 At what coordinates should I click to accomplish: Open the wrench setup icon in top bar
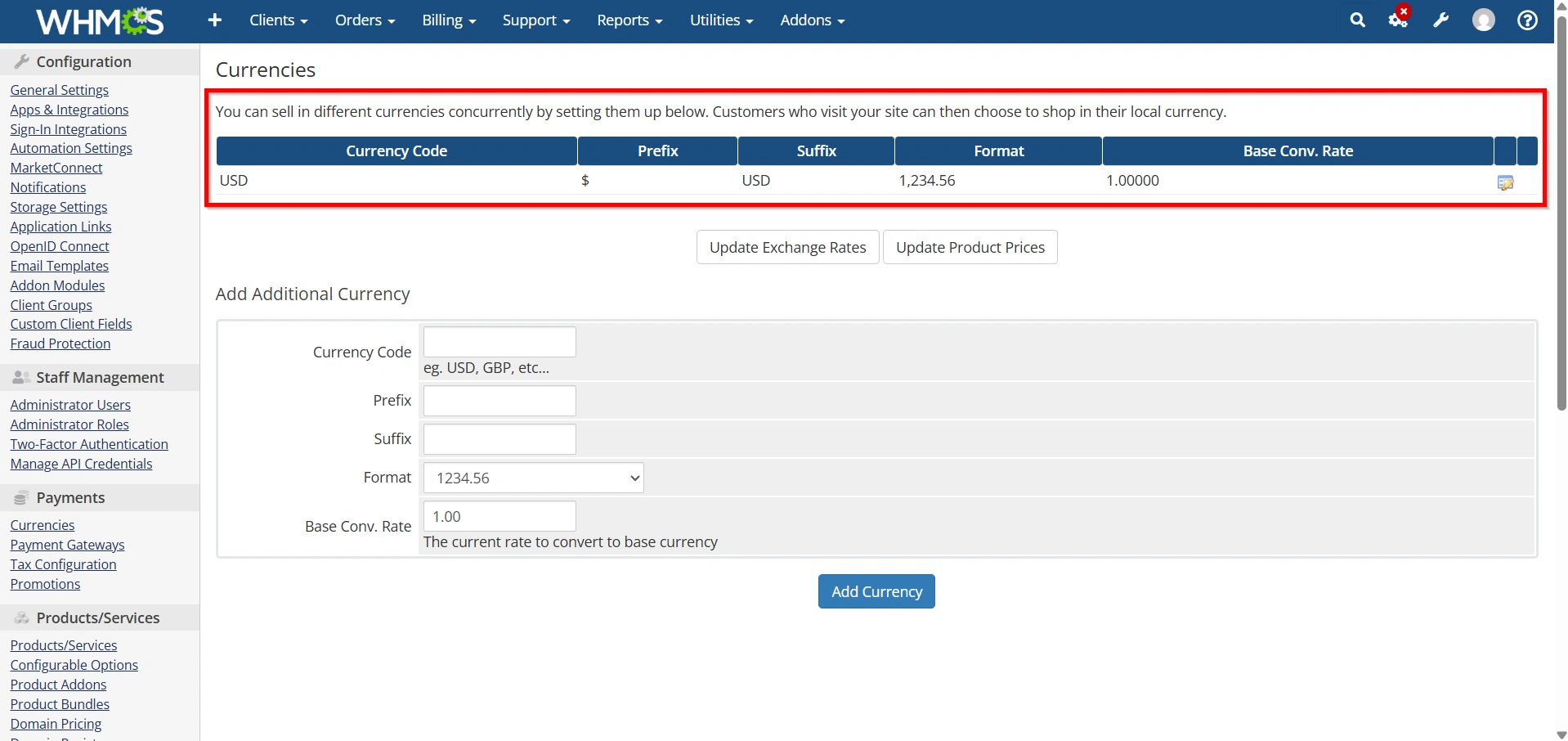1440,20
